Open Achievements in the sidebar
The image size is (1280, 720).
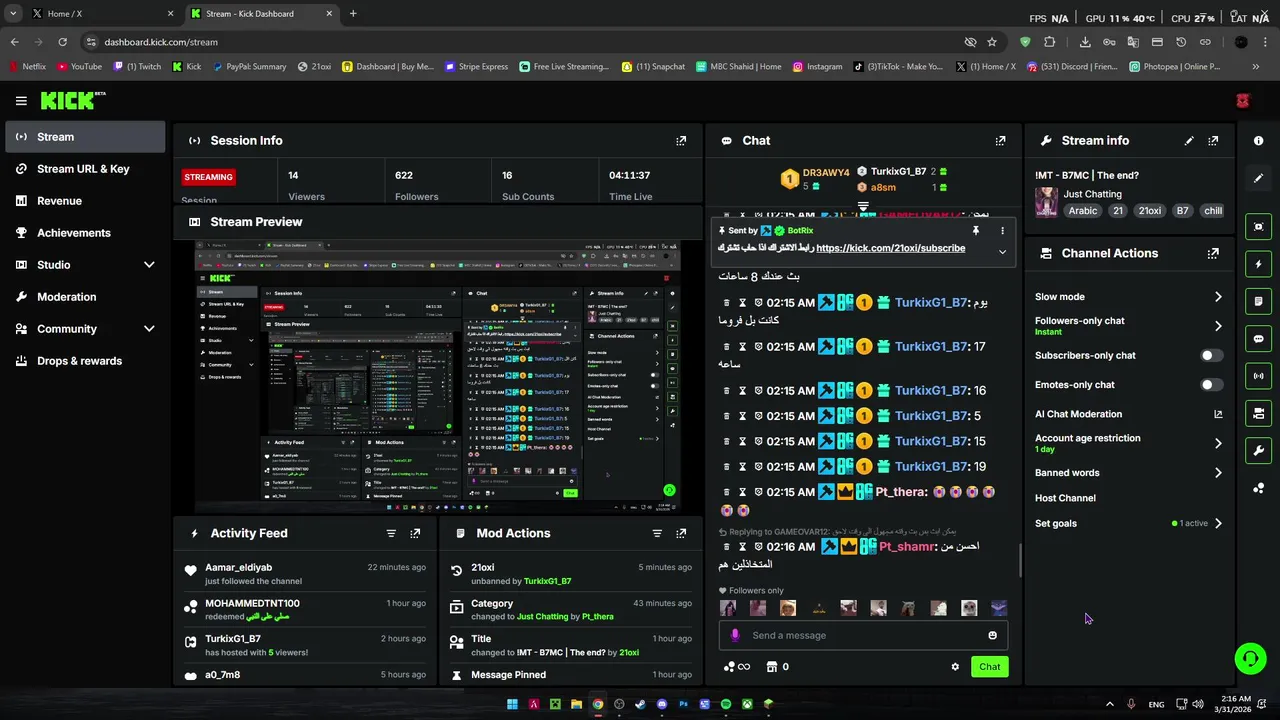85,233
